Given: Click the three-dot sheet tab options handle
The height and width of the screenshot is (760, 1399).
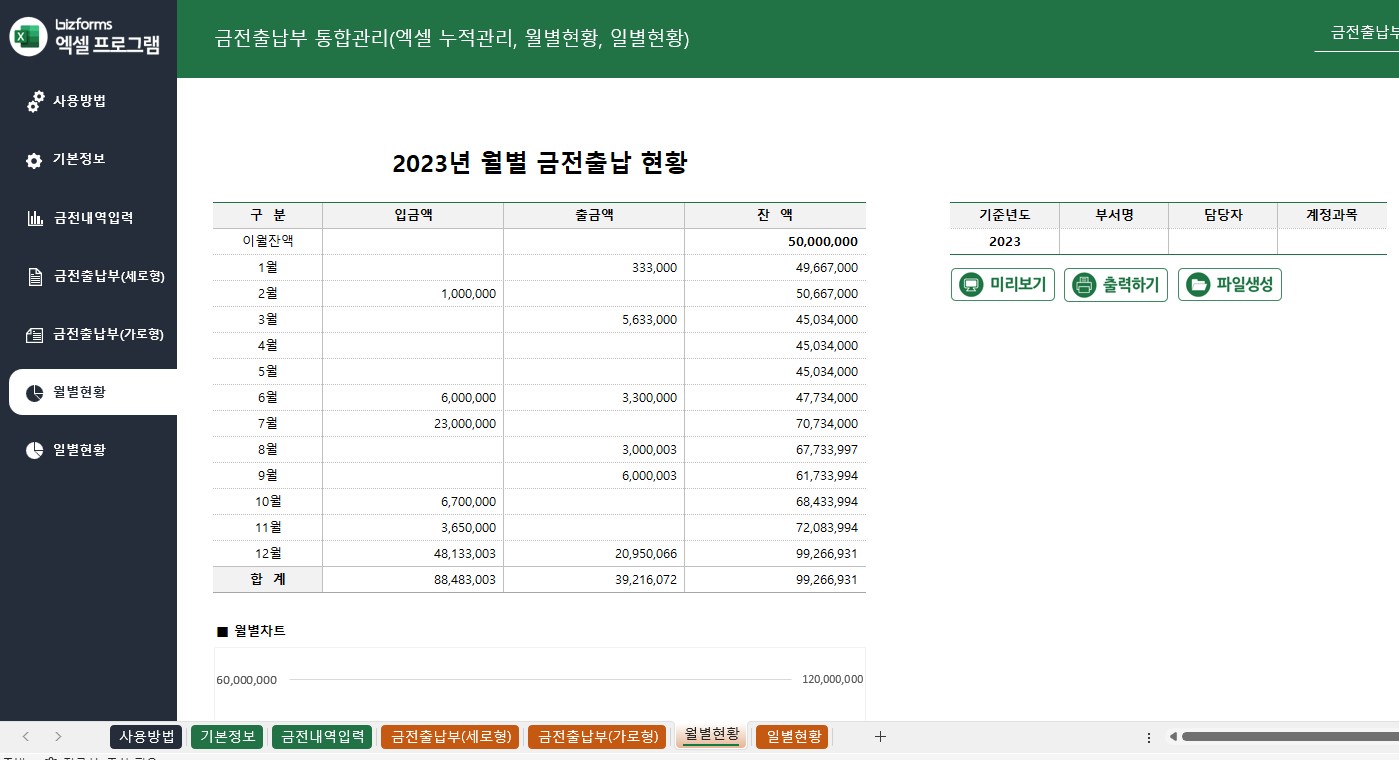Looking at the screenshot, I should point(1148,737).
